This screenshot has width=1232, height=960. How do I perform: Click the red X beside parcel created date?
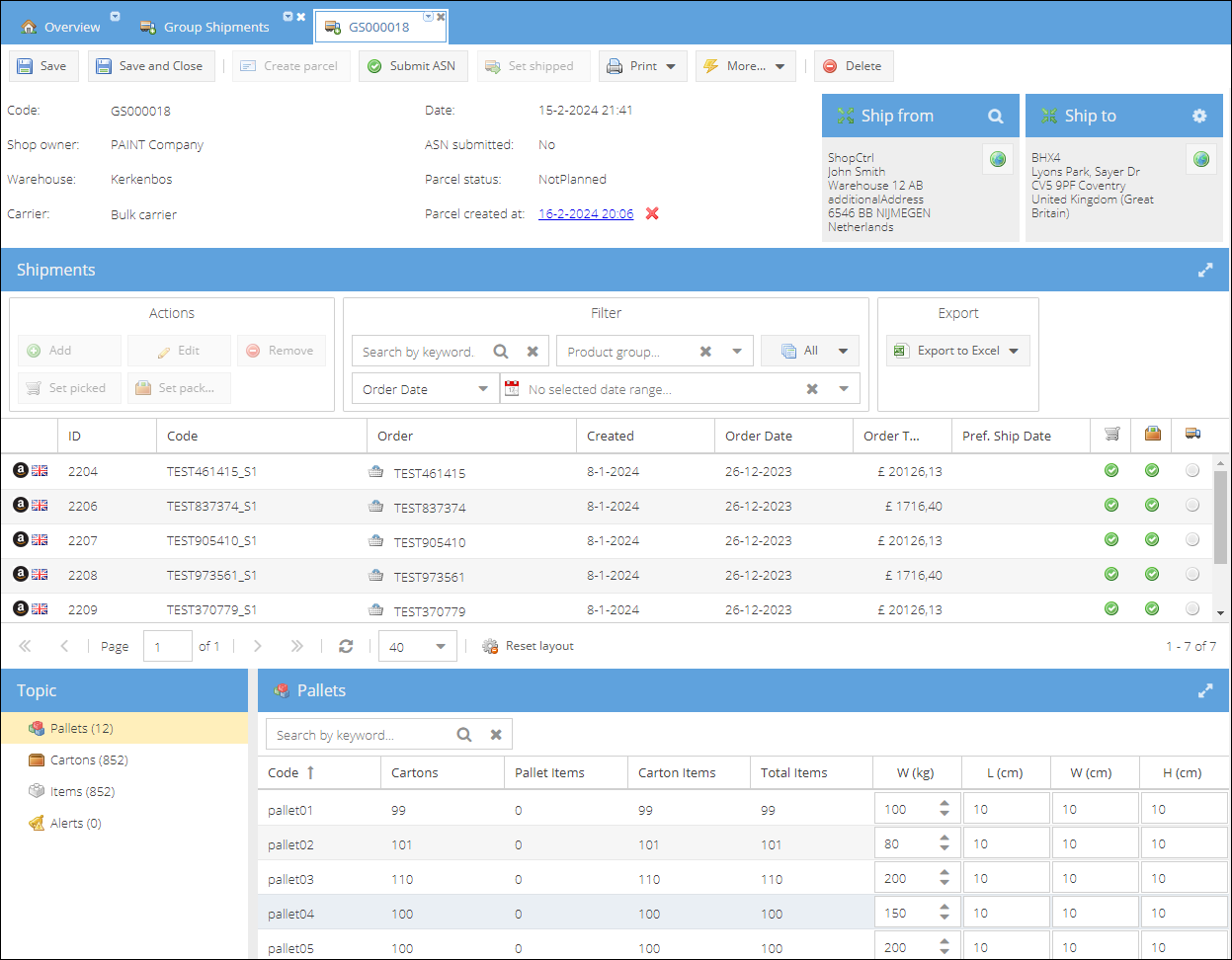point(652,213)
